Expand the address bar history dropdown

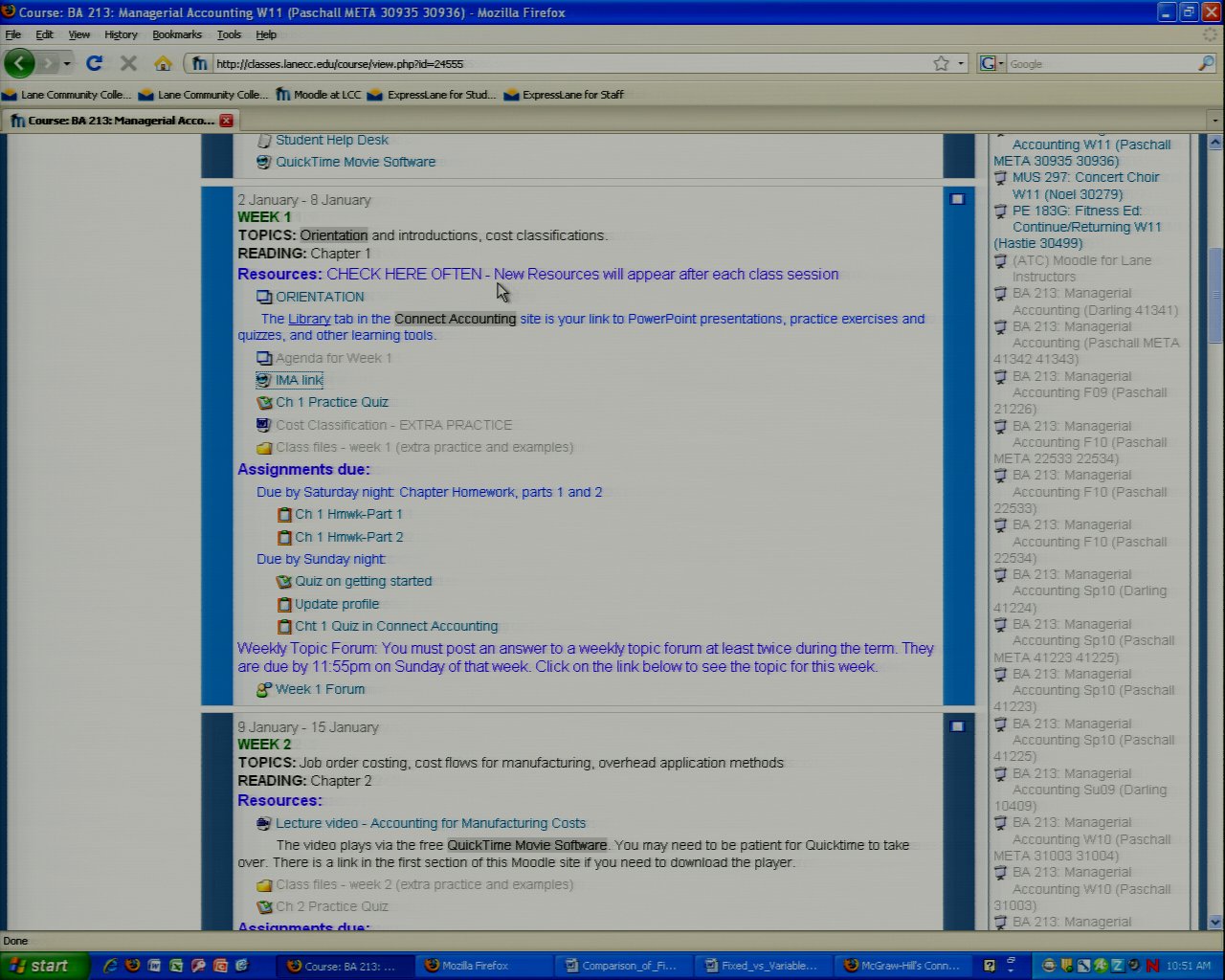[961, 64]
